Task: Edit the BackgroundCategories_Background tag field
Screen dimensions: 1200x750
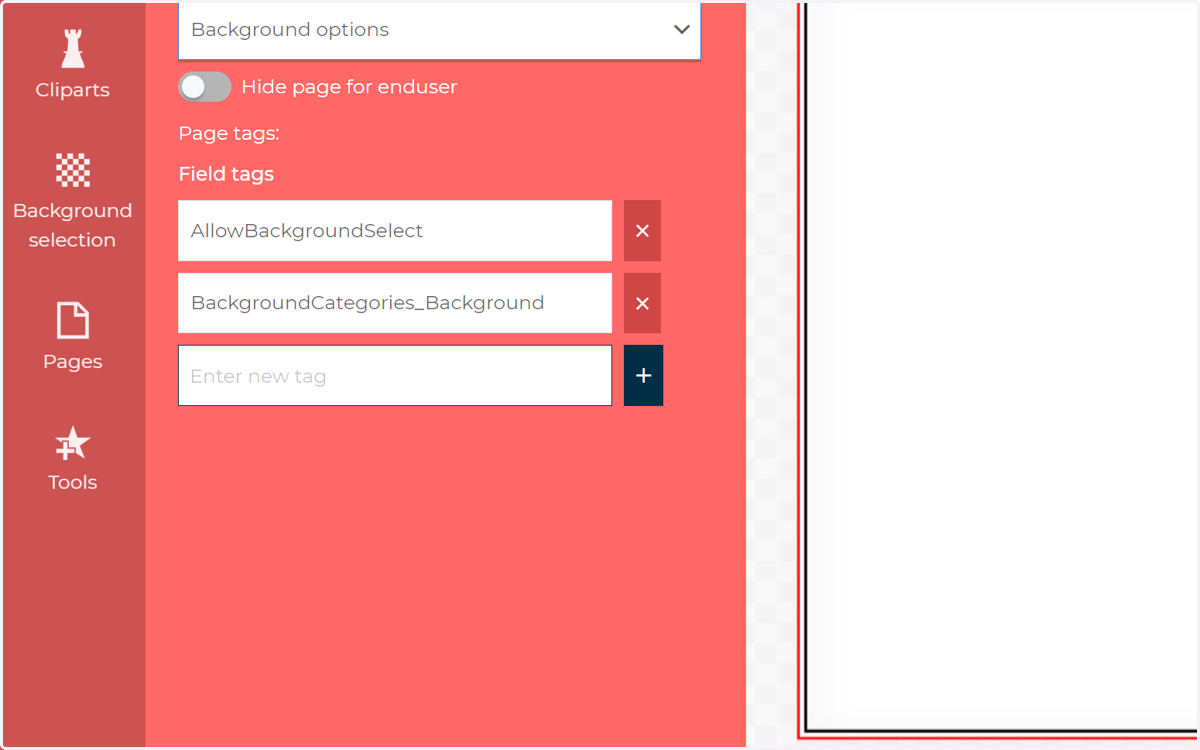Action: click(x=395, y=303)
